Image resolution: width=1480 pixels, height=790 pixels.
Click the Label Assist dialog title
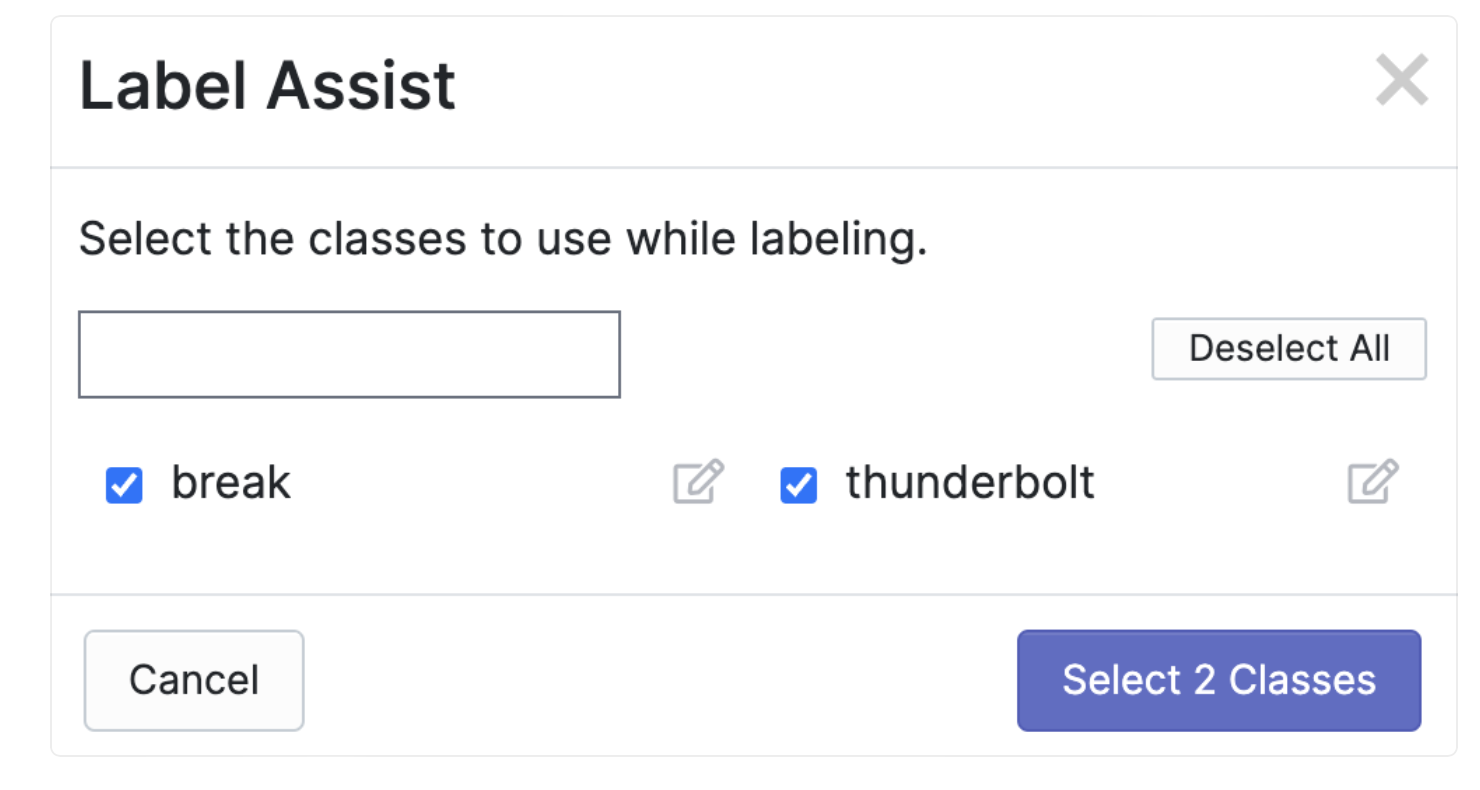click(267, 85)
